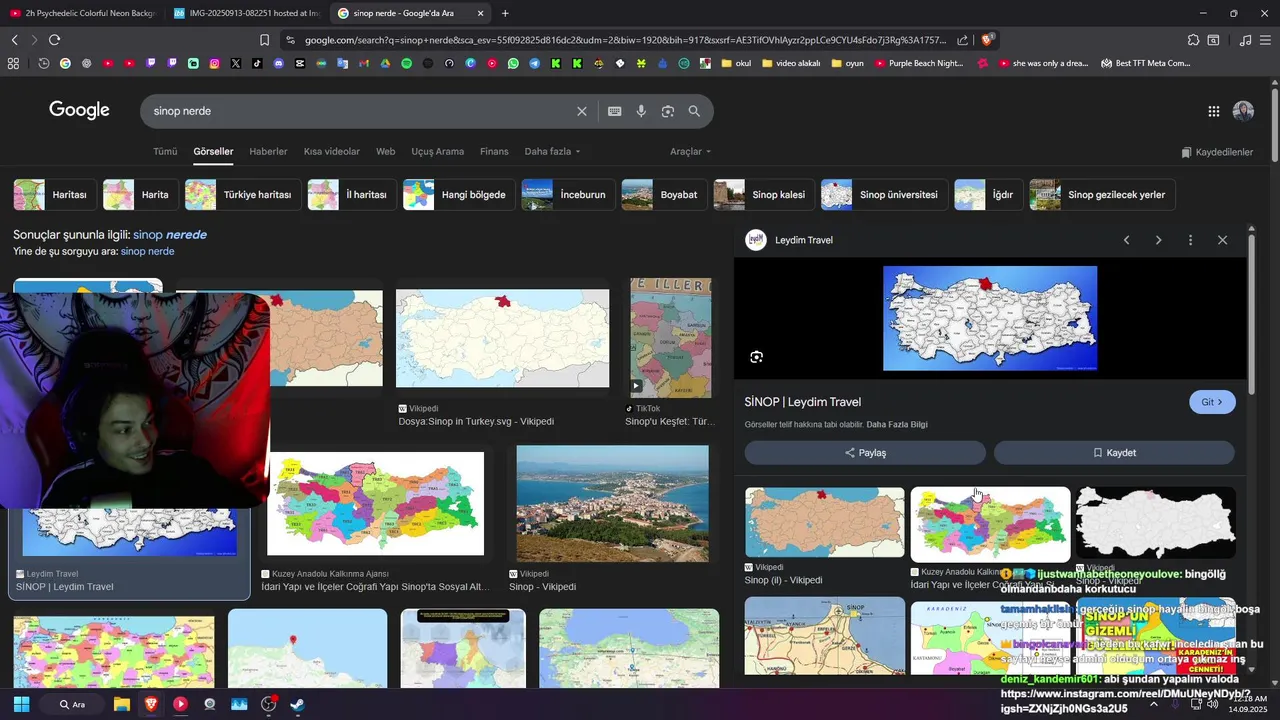Switch to the IMG-20250913 browser tab
The image size is (1280, 720).
point(246,13)
